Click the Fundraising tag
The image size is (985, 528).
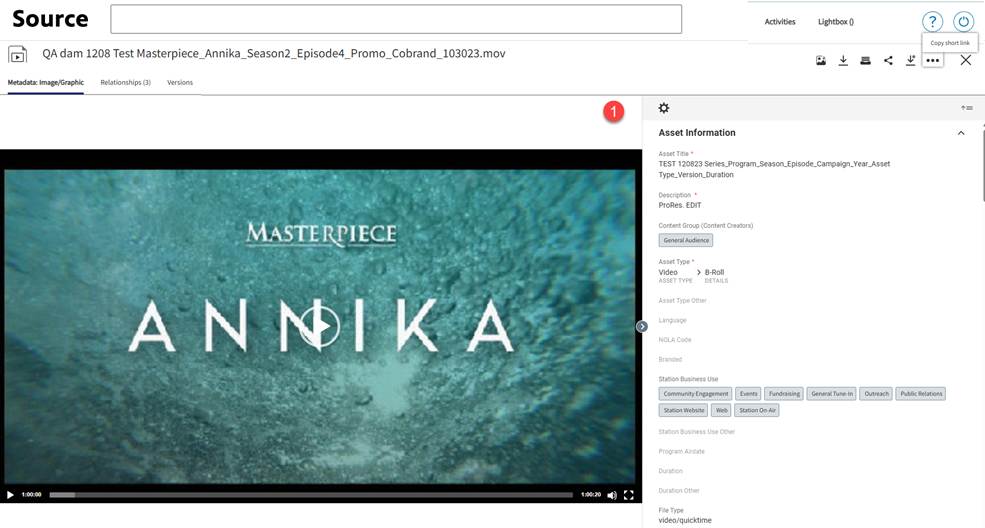784,394
